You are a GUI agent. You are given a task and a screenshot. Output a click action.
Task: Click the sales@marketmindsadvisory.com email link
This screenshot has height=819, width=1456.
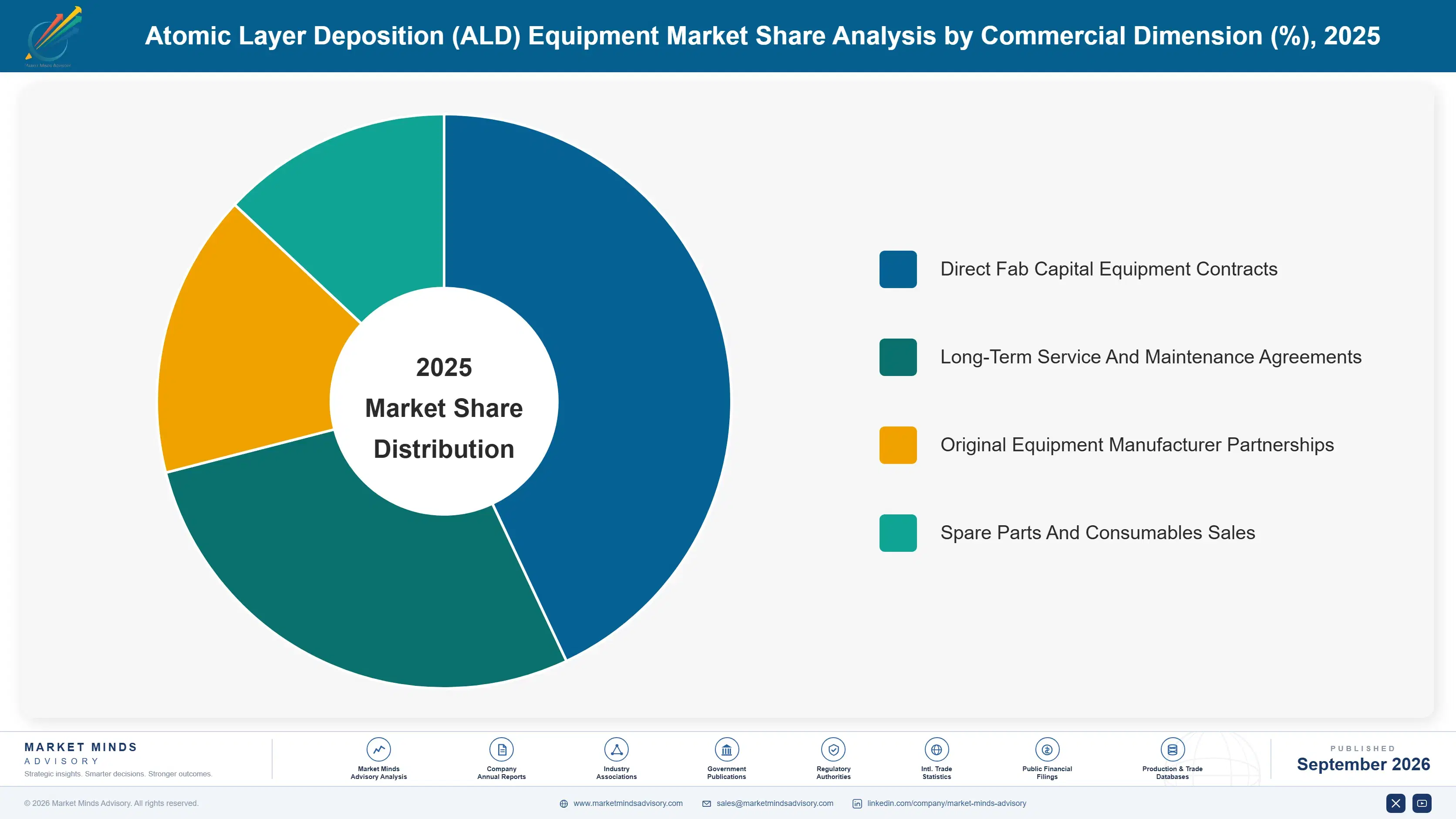tap(775, 803)
